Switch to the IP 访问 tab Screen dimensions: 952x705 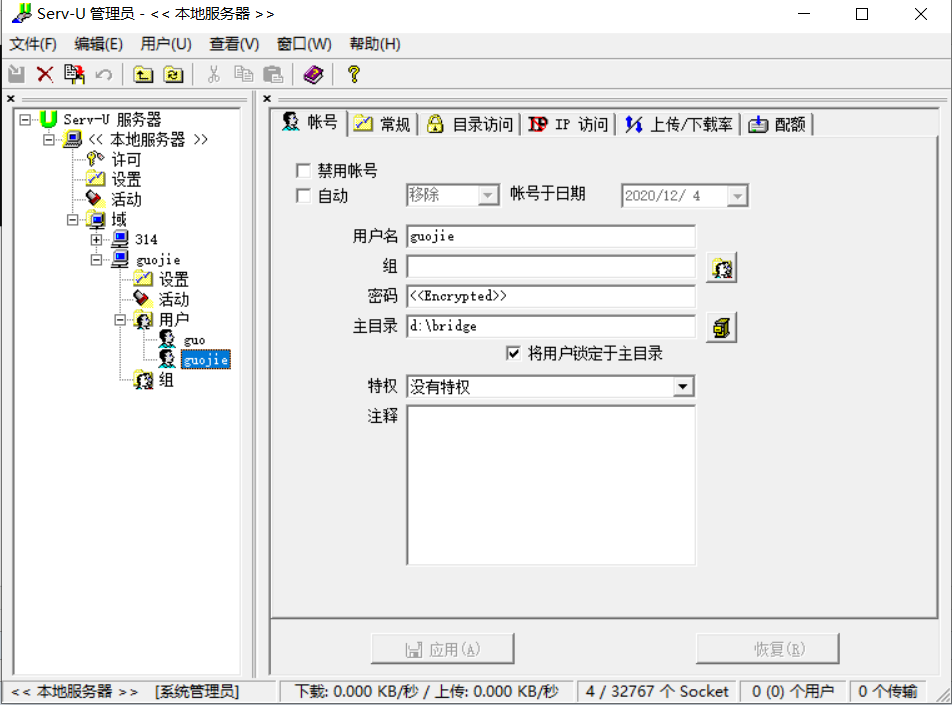point(568,124)
